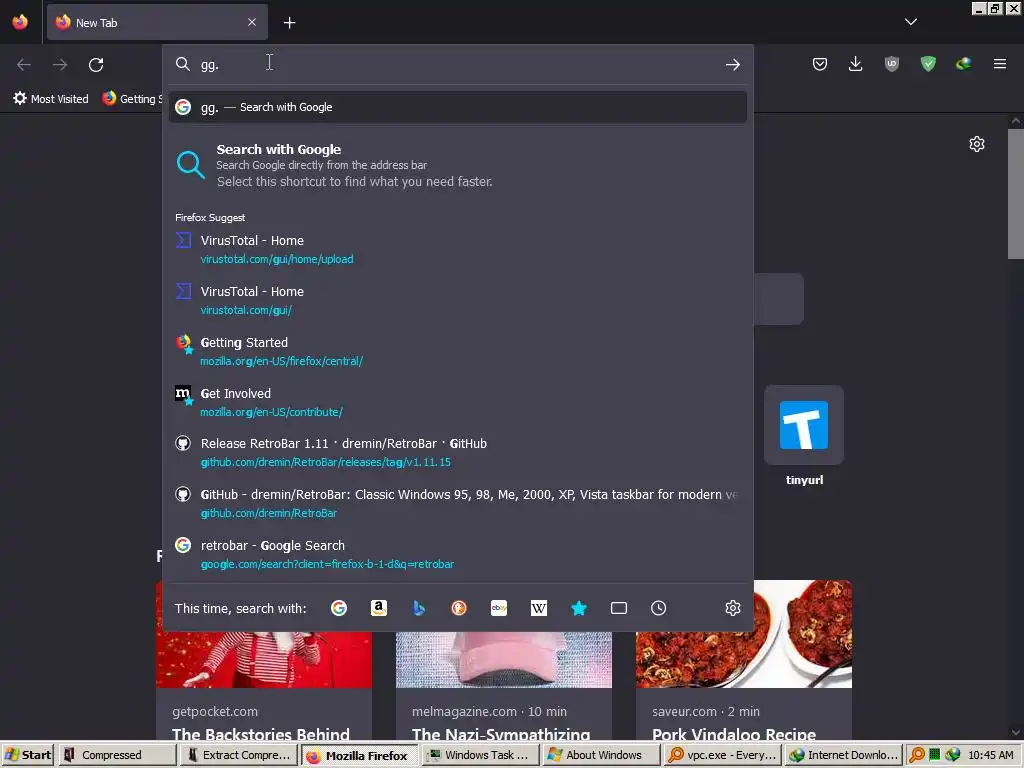Go forward with the forward arrow
Screen dimensions: 1024x768
coord(60,65)
